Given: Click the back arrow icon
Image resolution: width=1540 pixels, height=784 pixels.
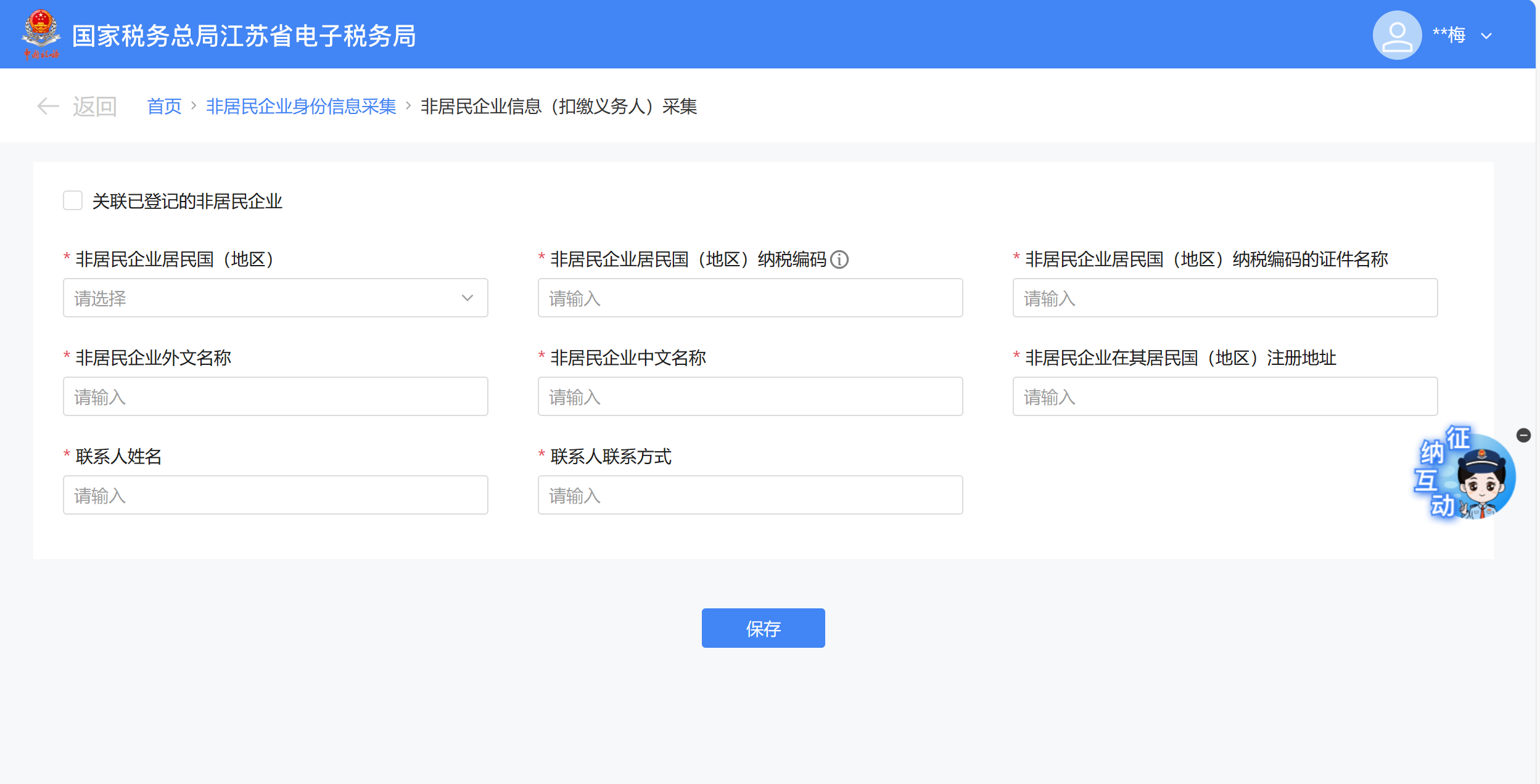Looking at the screenshot, I should click(48, 106).
